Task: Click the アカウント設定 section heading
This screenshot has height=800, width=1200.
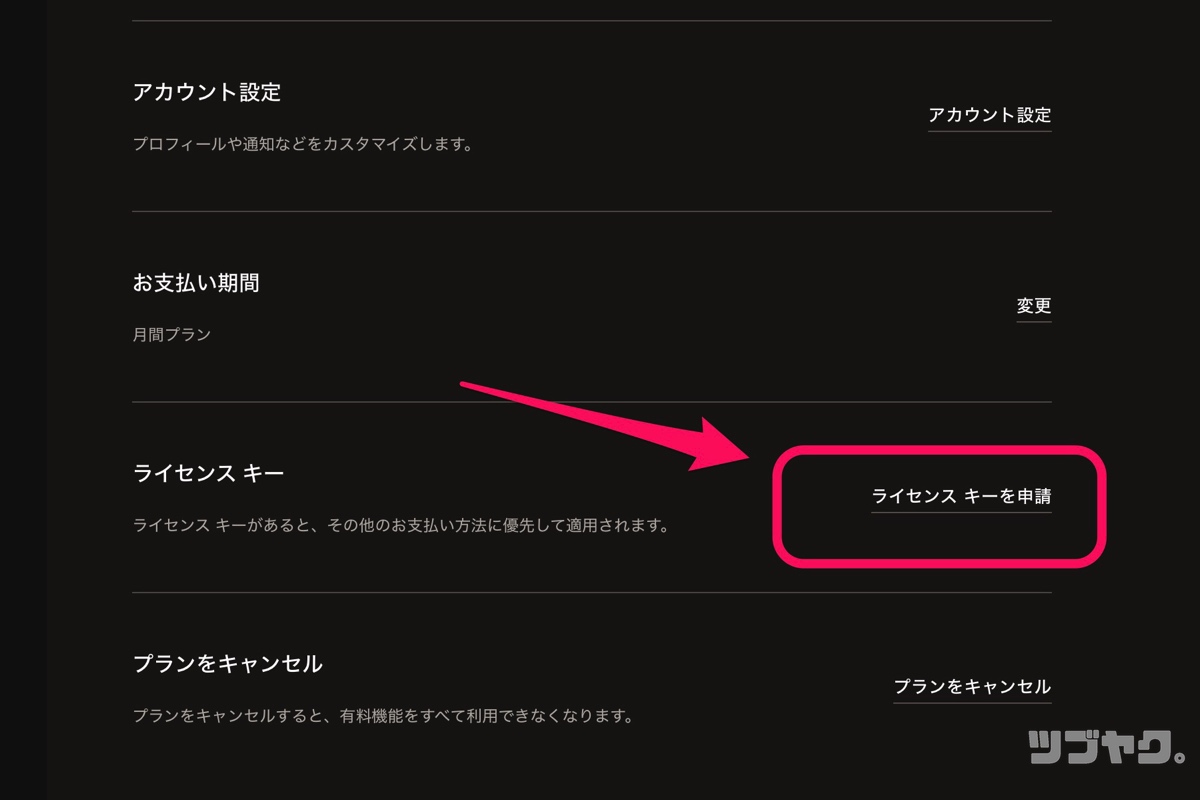Action: pyautogui.click(x=207, y=93)
